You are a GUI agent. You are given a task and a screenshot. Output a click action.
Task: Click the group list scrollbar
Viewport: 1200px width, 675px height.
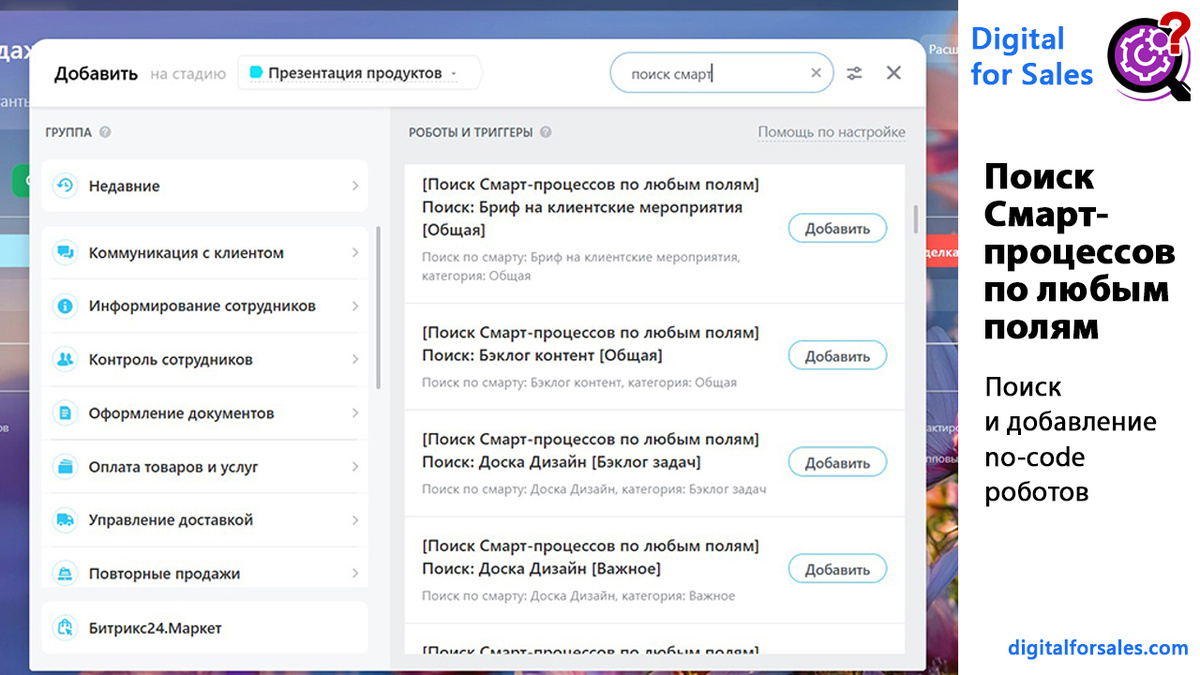(378, 307)
